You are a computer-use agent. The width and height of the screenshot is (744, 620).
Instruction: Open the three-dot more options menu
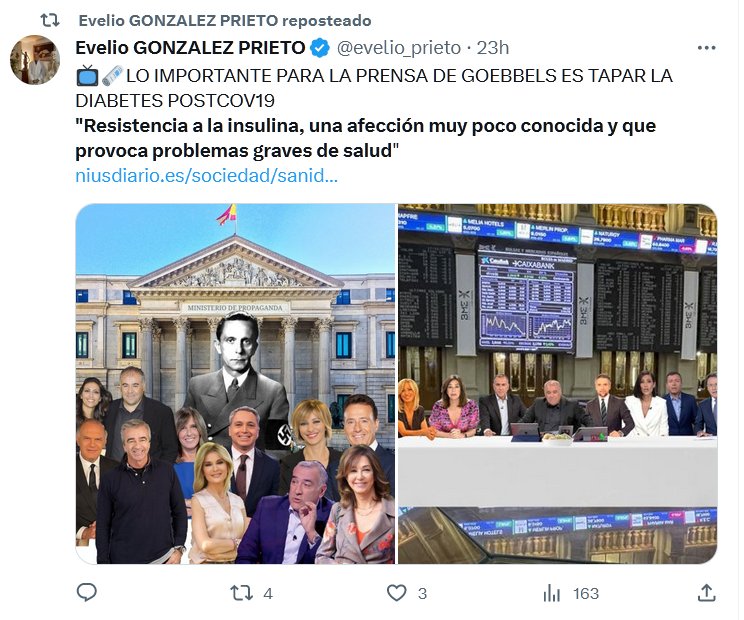(707, 48)
